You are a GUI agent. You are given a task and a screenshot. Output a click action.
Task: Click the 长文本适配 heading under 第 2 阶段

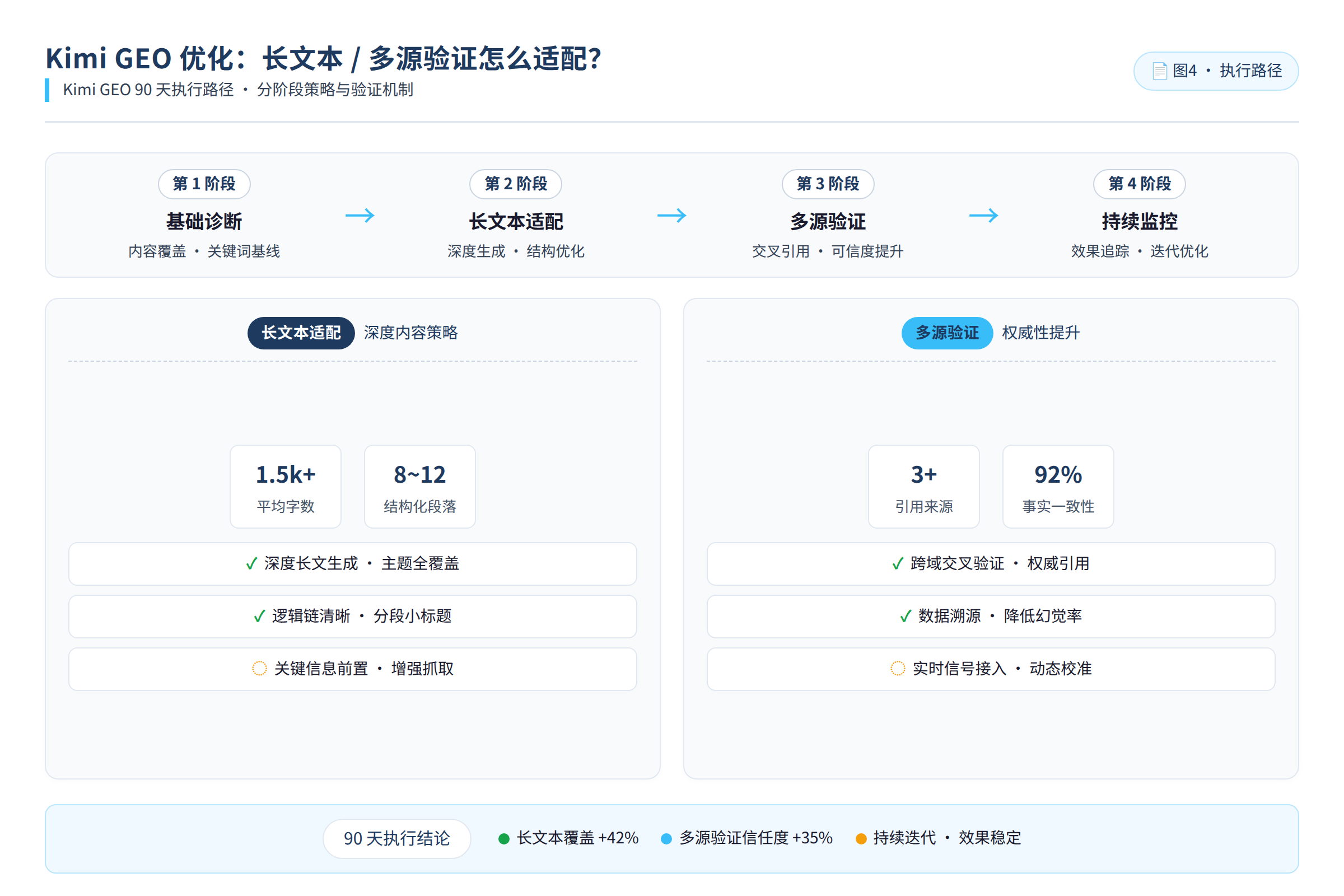516,222
